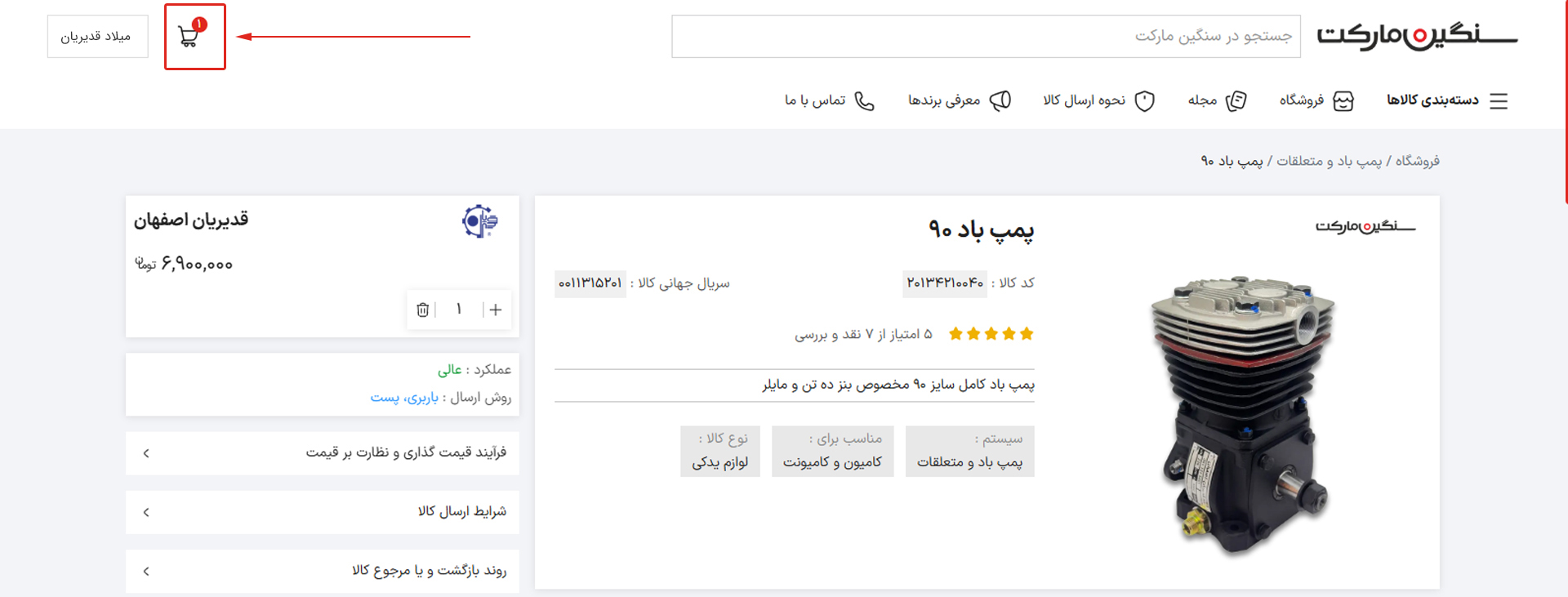
Task: Click the search field جستجو در سنگین مارکت
Action: (x=985, y=36)
